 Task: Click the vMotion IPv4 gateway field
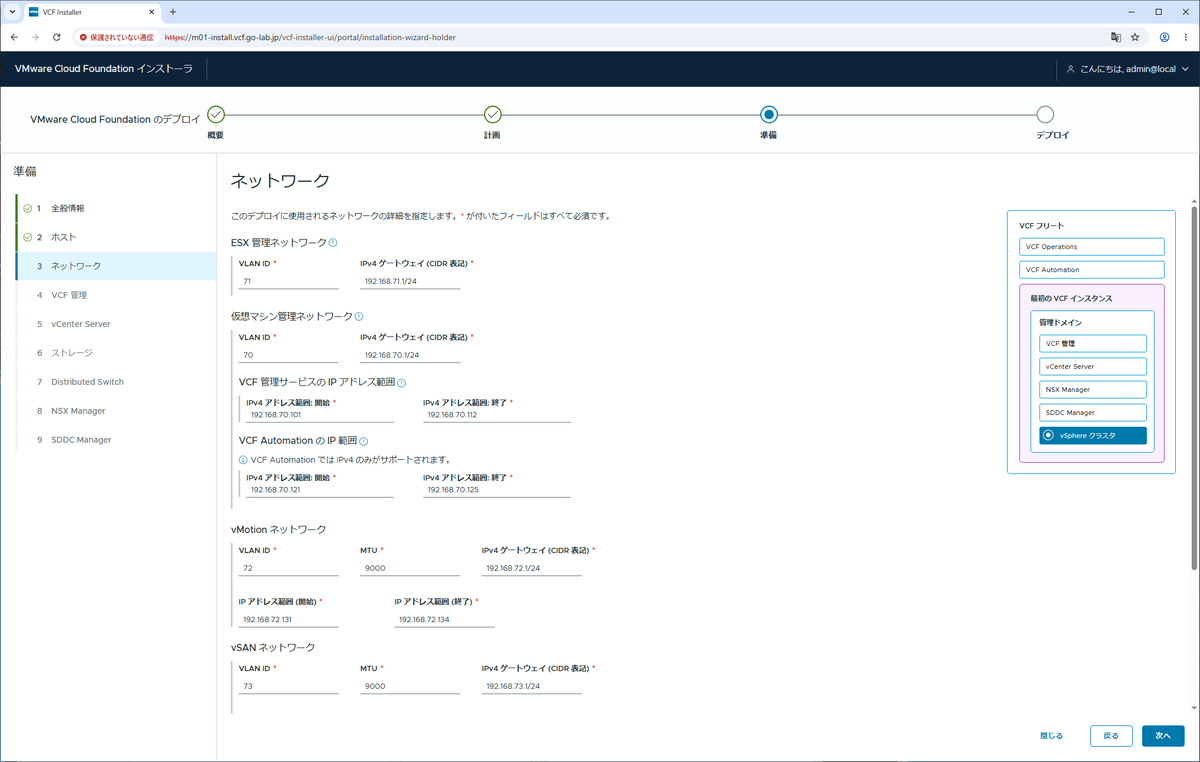531,568
